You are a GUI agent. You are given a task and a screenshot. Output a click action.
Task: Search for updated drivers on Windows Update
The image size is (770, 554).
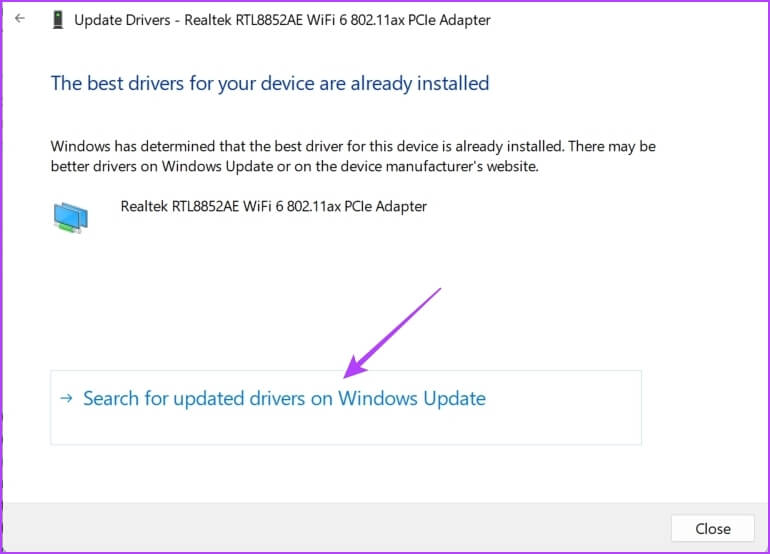click(346, 408)
